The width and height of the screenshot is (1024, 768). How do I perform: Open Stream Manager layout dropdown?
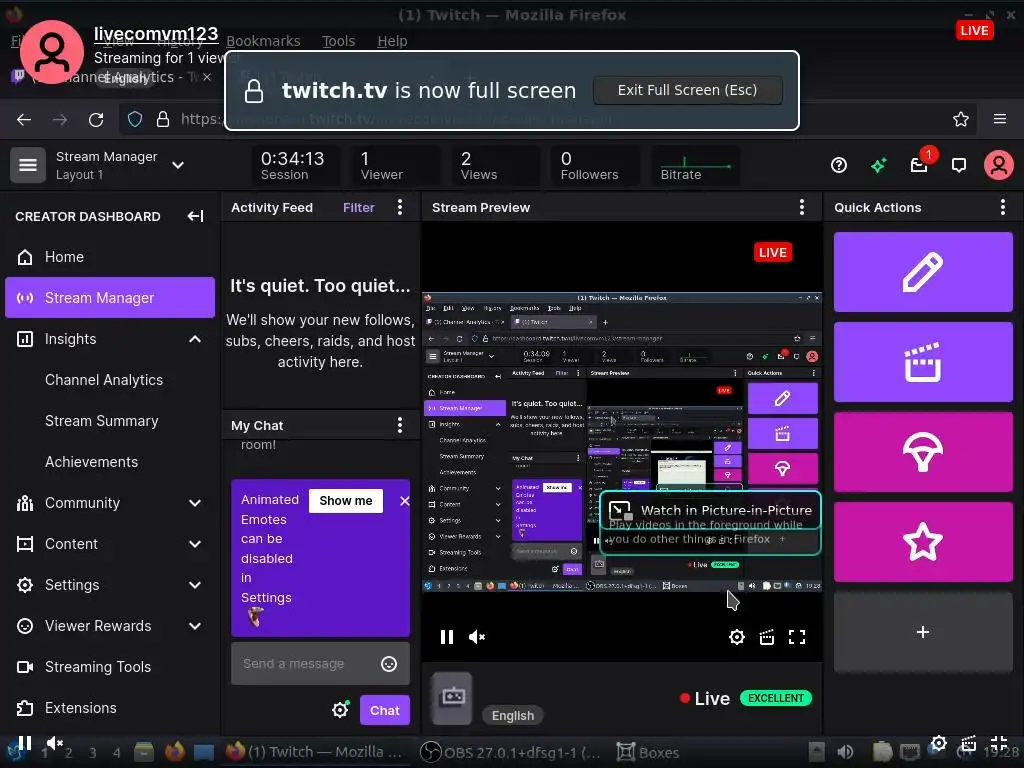pos(178,165)
